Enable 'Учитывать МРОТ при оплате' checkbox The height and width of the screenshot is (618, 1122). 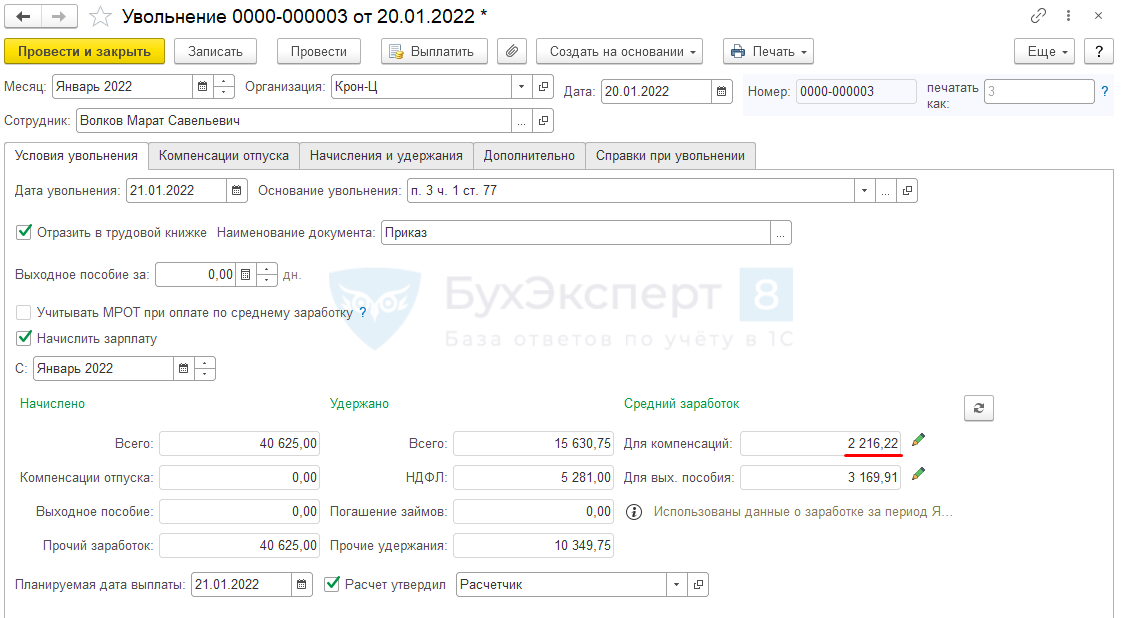pyautogui.click(x=24, y=312)
